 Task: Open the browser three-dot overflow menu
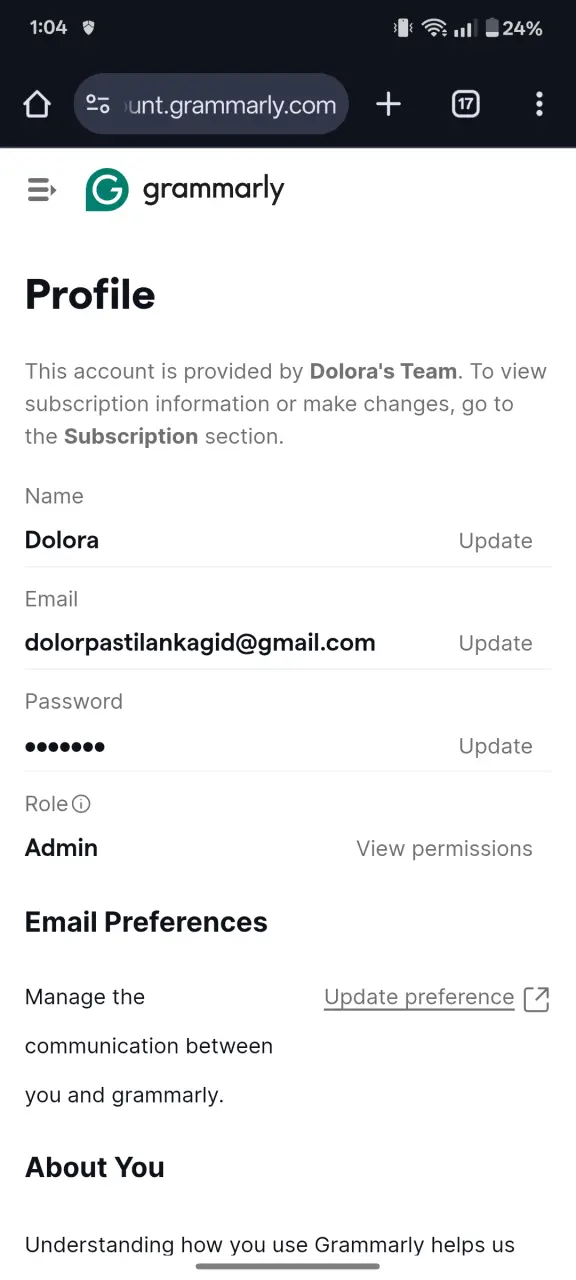click(x=539, y=104)
